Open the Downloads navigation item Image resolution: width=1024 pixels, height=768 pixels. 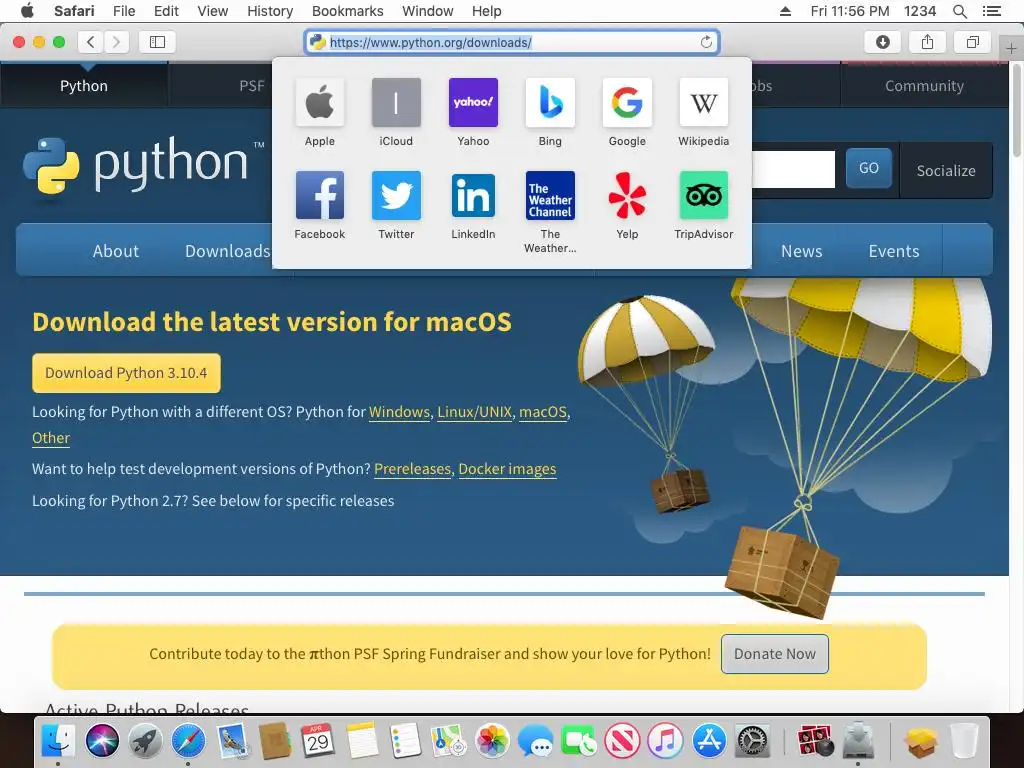(227, 251)
